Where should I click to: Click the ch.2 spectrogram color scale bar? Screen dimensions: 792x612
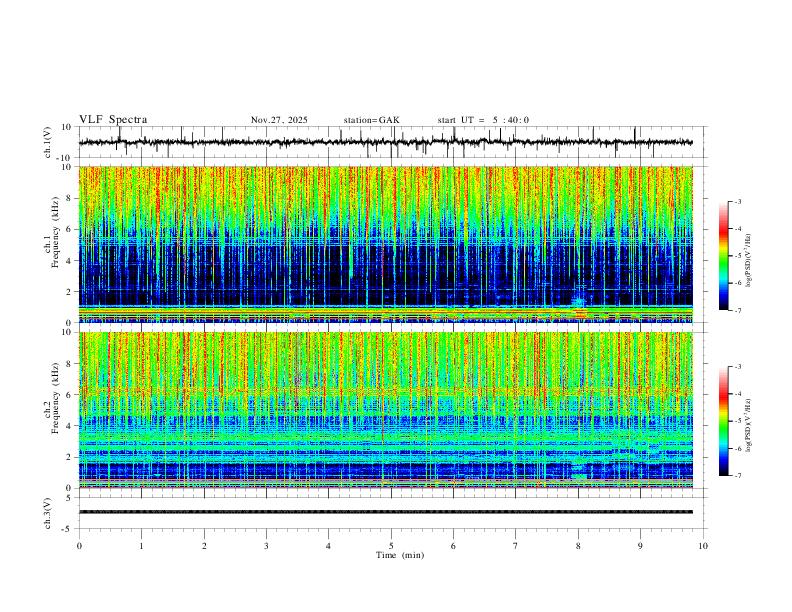[x=723, y=421]
